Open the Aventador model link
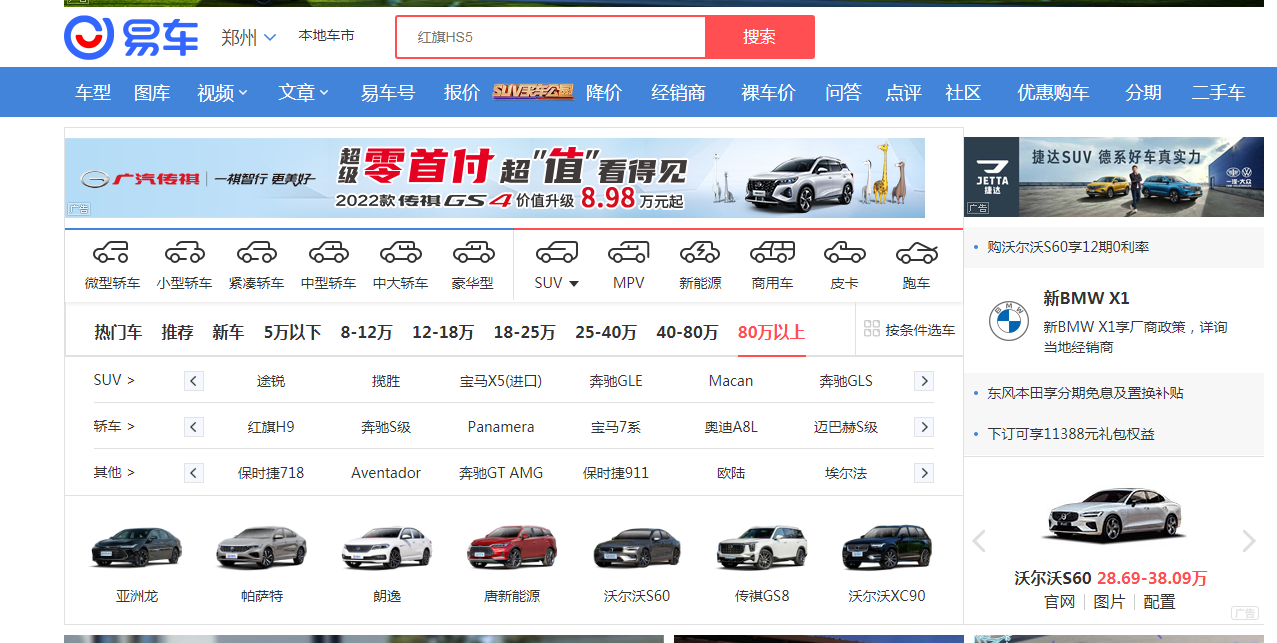 386,473
